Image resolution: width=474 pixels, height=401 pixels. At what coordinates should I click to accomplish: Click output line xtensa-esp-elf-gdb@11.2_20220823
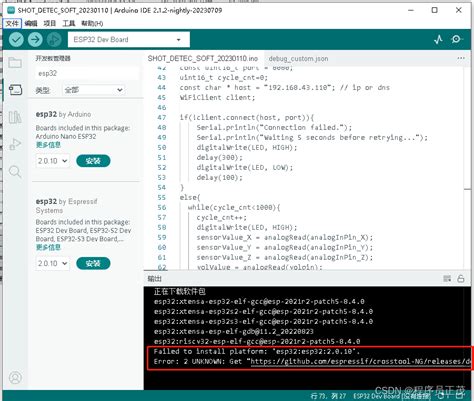pyautogui.click(x=234, y=332)
